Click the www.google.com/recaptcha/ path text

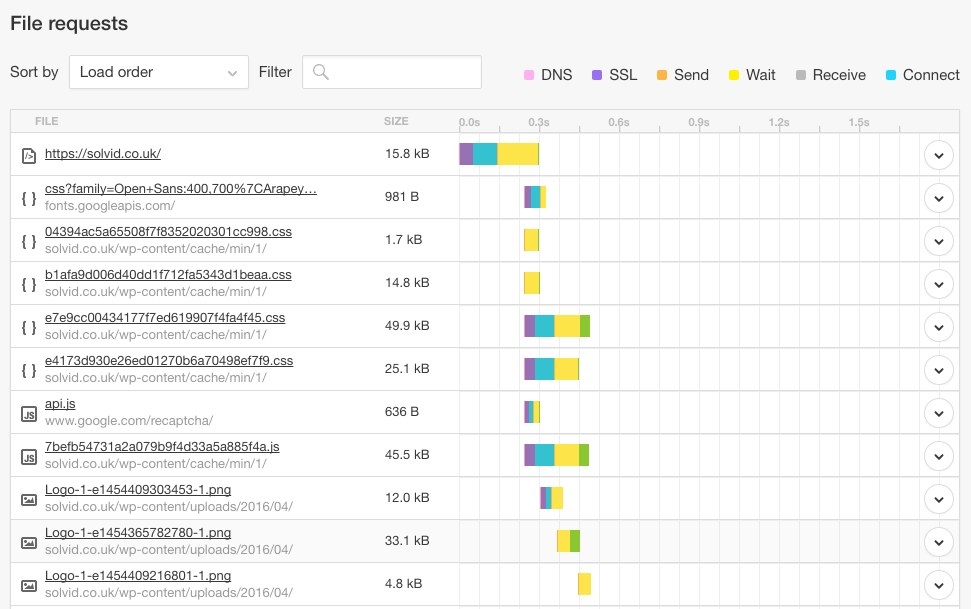(x=129, y=421)
